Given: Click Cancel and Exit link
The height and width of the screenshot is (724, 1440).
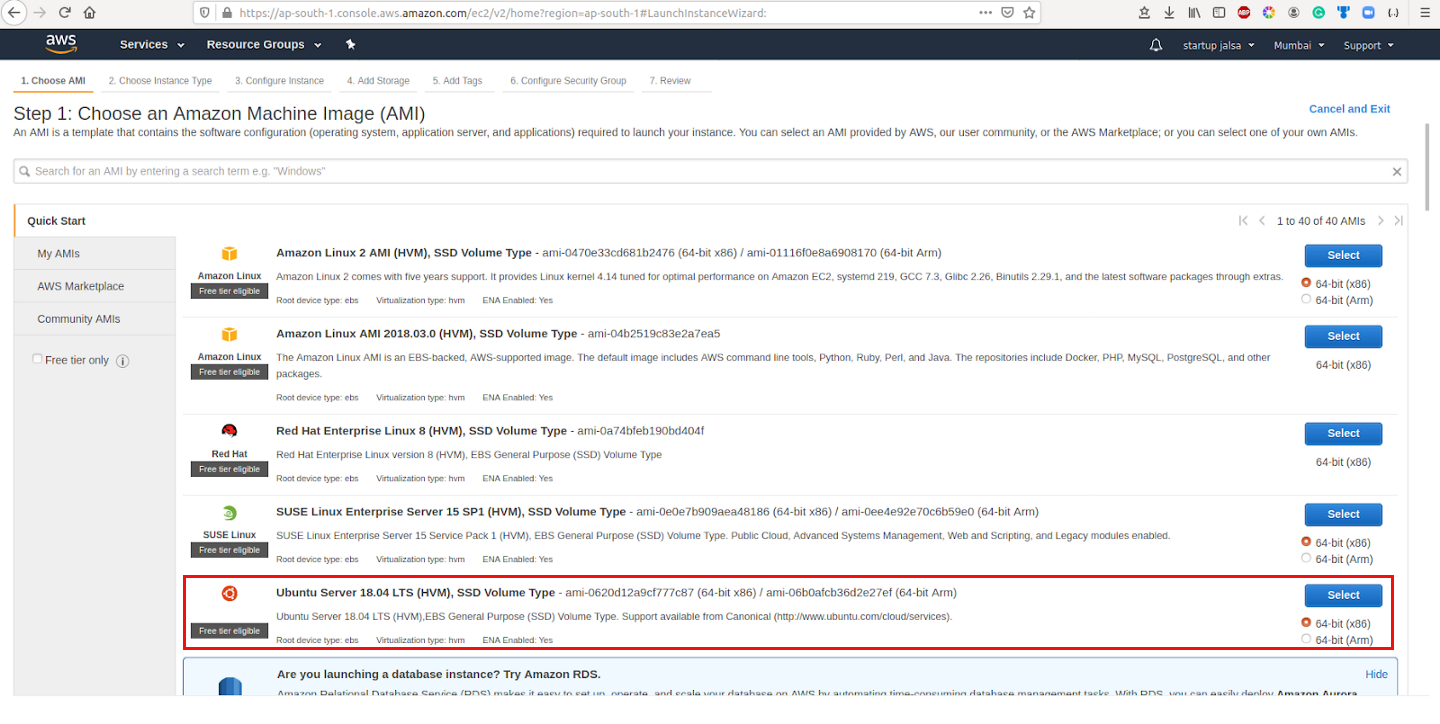Looking at the screenshot, I should (x=1349, y=108).
